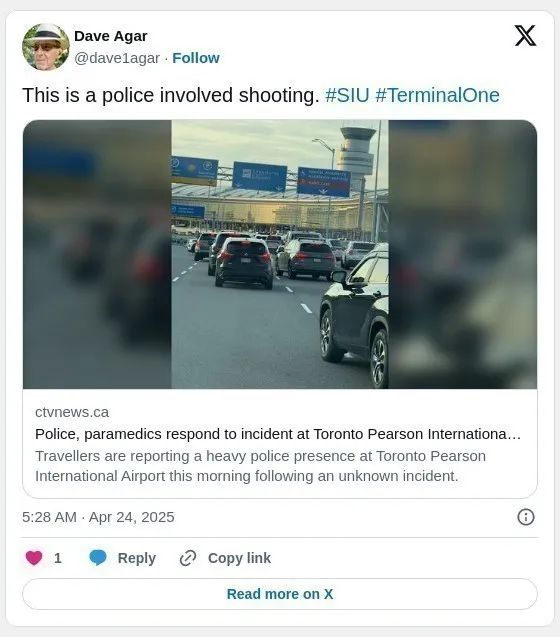
Task: Like the tweet with heart icon
Action: [34, 558]
